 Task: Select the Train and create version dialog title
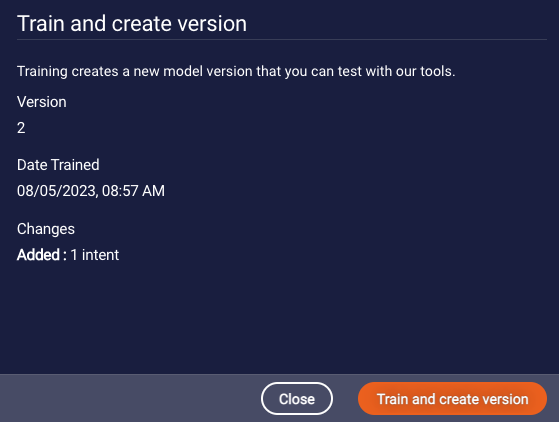pyautogui.click(x=132, y=24)
